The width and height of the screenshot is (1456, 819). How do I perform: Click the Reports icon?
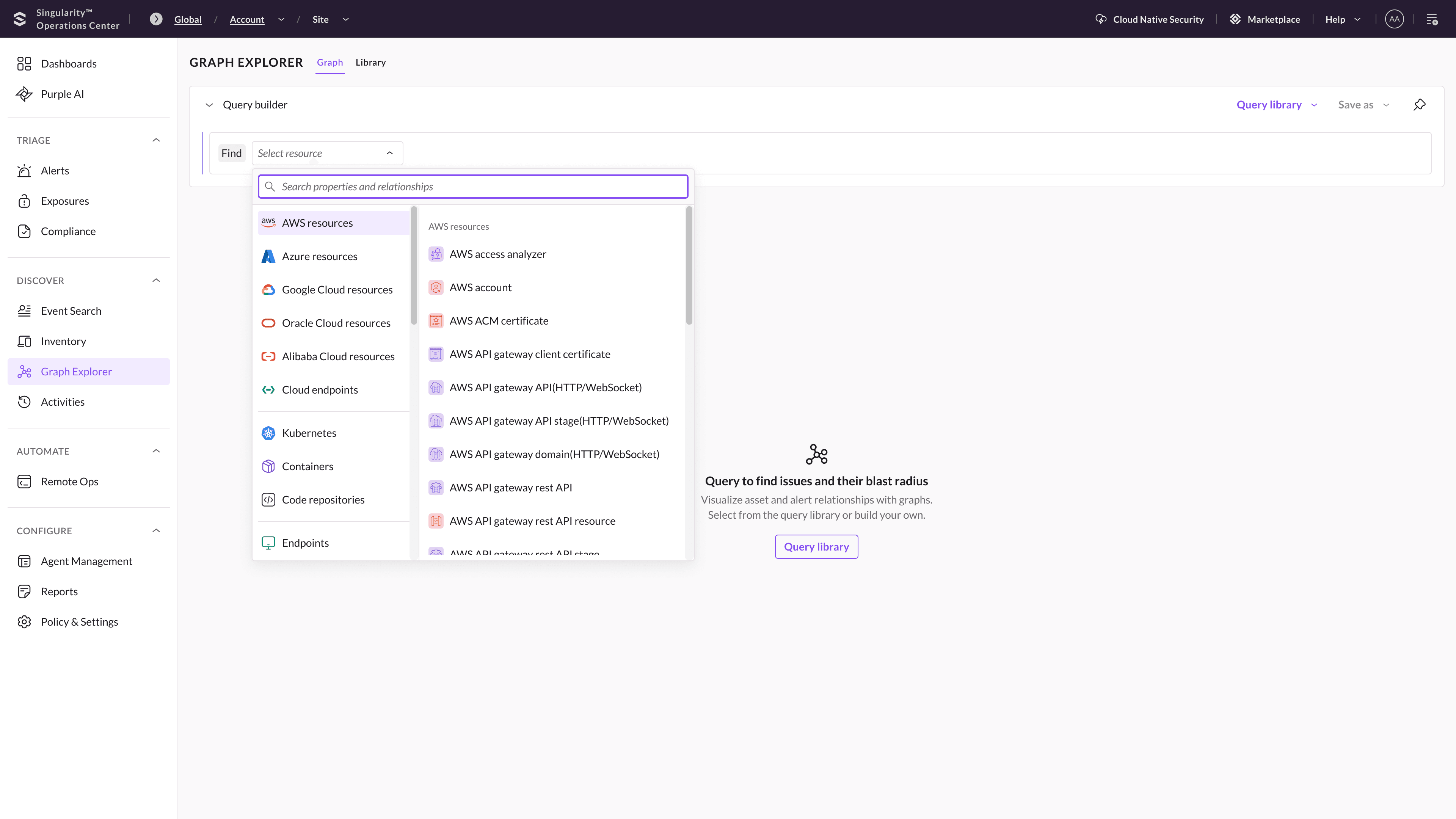coord(24,592)
